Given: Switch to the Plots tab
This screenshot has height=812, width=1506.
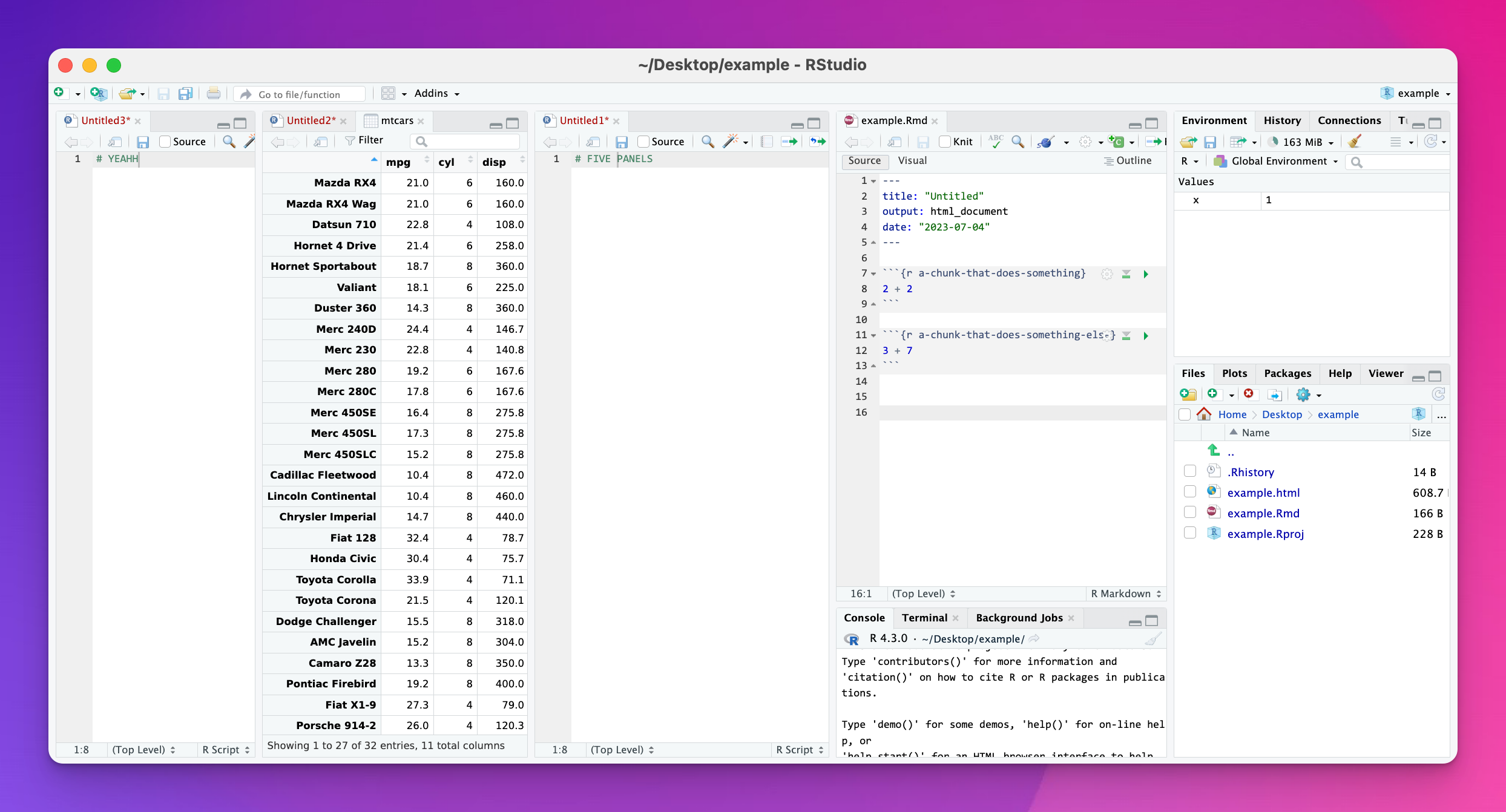Looking at the screenshot, I should click(1234, 373).
